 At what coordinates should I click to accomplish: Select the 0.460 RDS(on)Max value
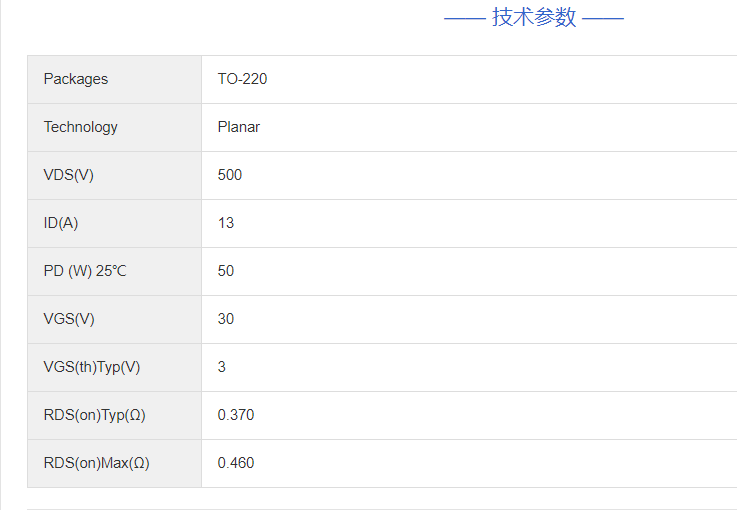(236, 463)
